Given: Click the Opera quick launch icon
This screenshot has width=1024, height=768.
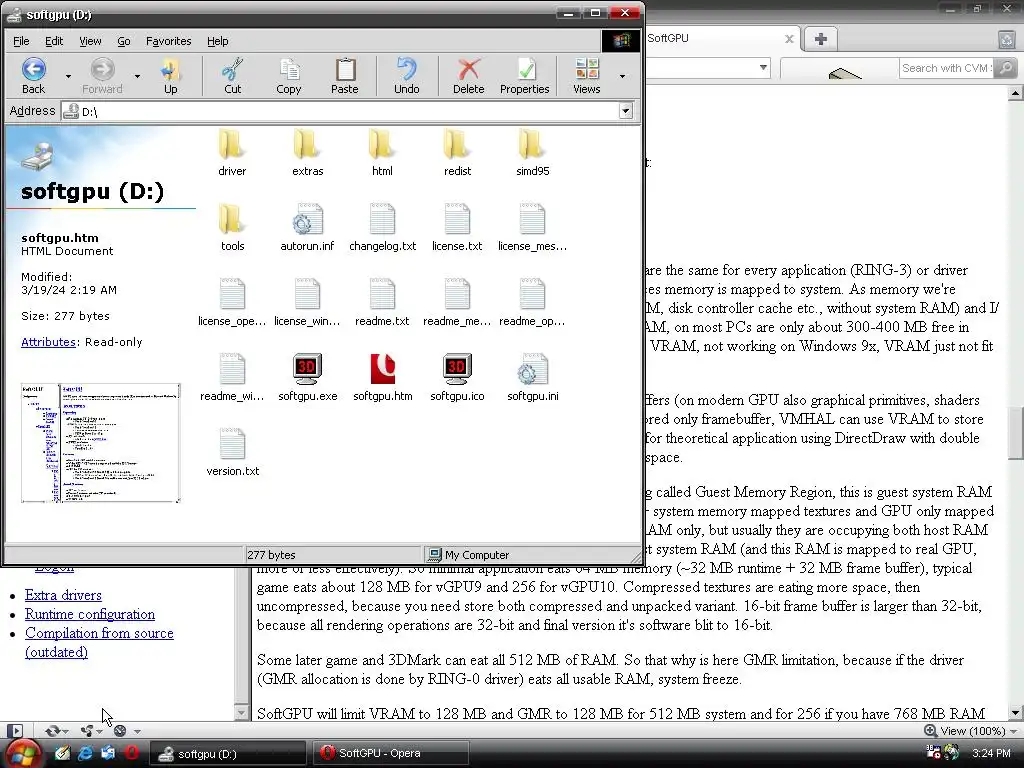Looking at the screenshot, I should (x=131, y=753).
